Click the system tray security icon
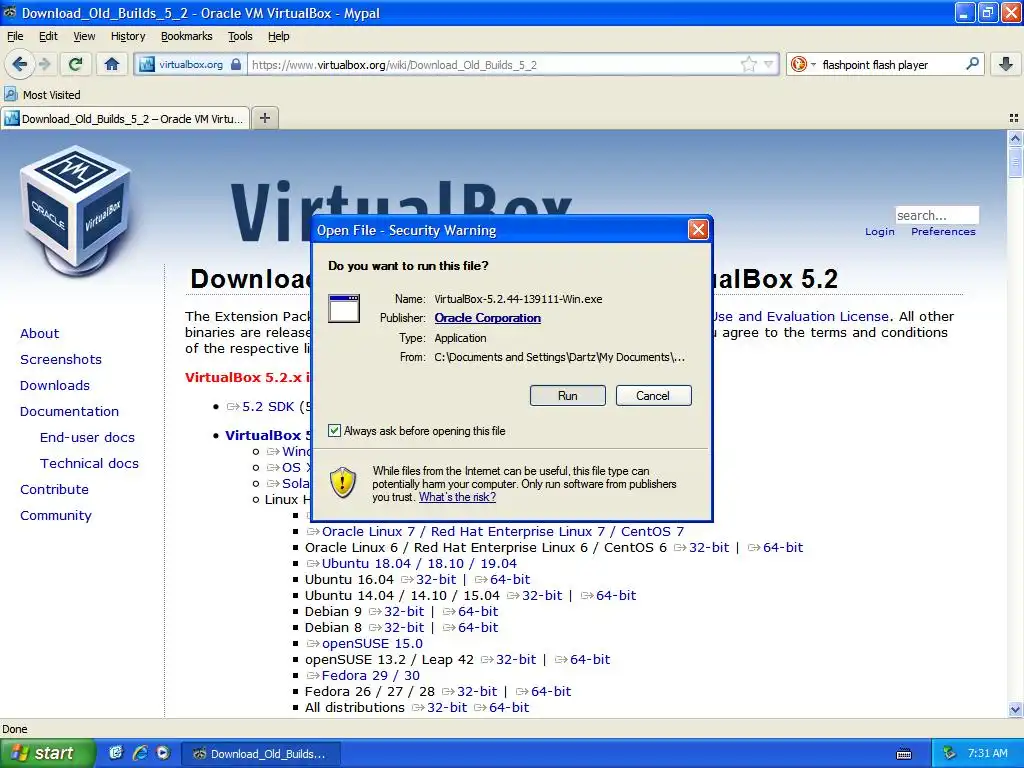This screenshot has height=768, width=1024. 950,753
